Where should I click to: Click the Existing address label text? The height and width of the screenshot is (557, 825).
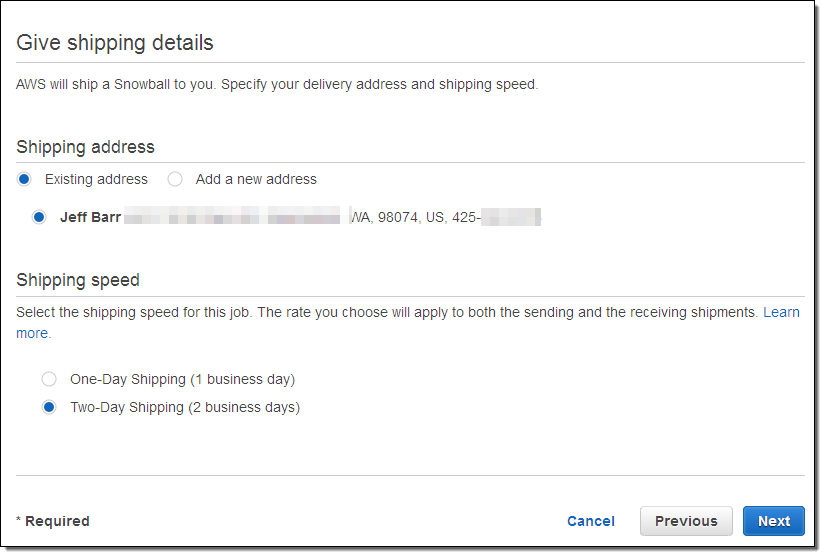coord(96,179)
